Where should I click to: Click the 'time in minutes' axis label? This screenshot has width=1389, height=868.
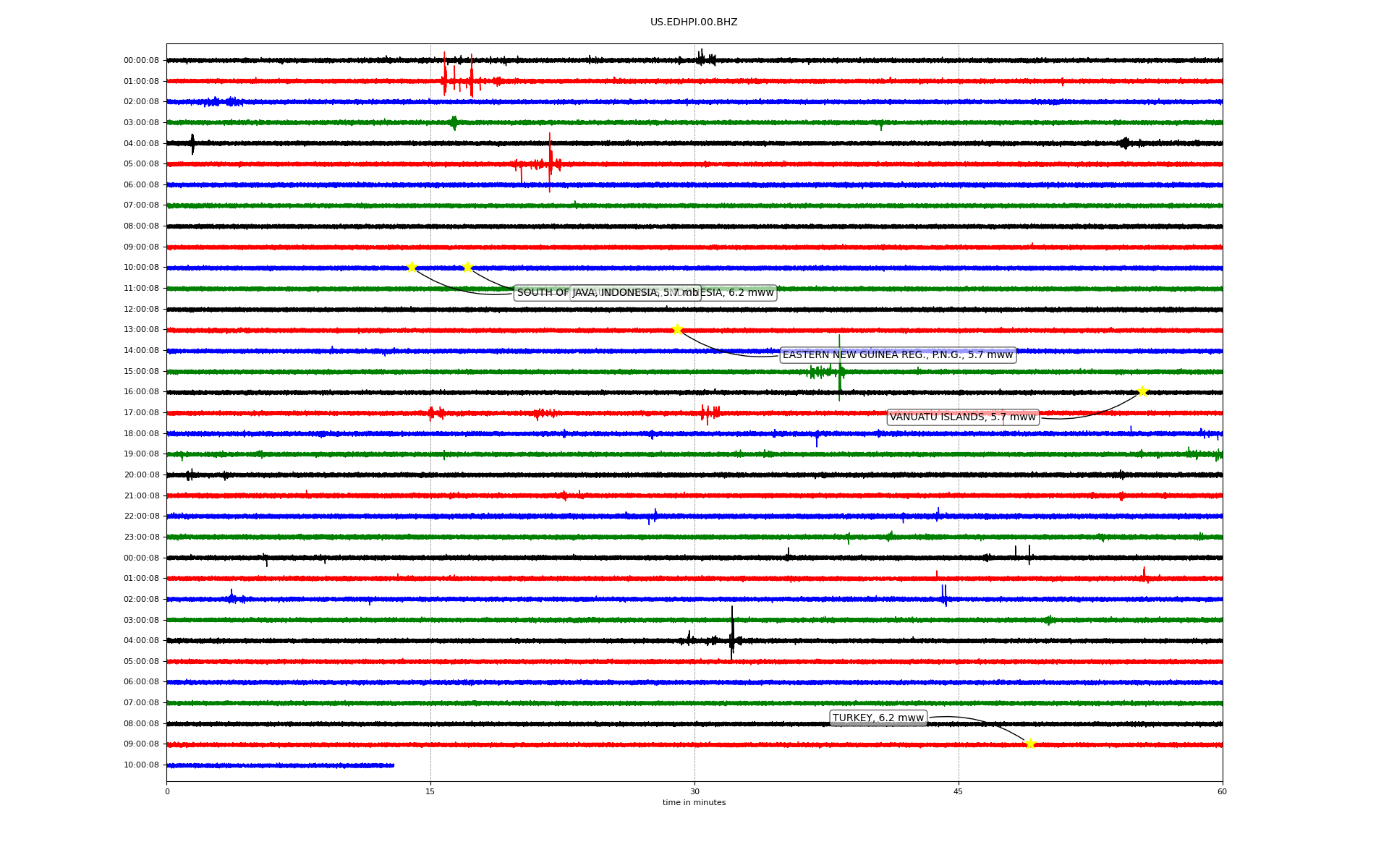(694, 803)
